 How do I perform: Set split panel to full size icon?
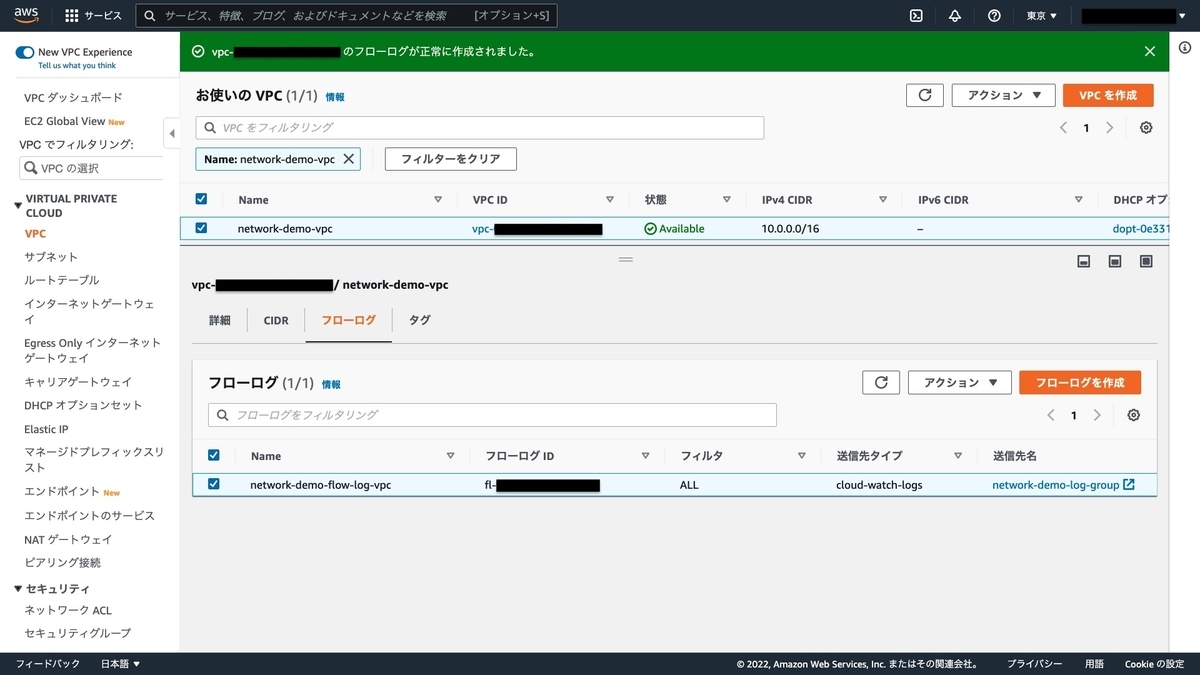point(1147,261)
